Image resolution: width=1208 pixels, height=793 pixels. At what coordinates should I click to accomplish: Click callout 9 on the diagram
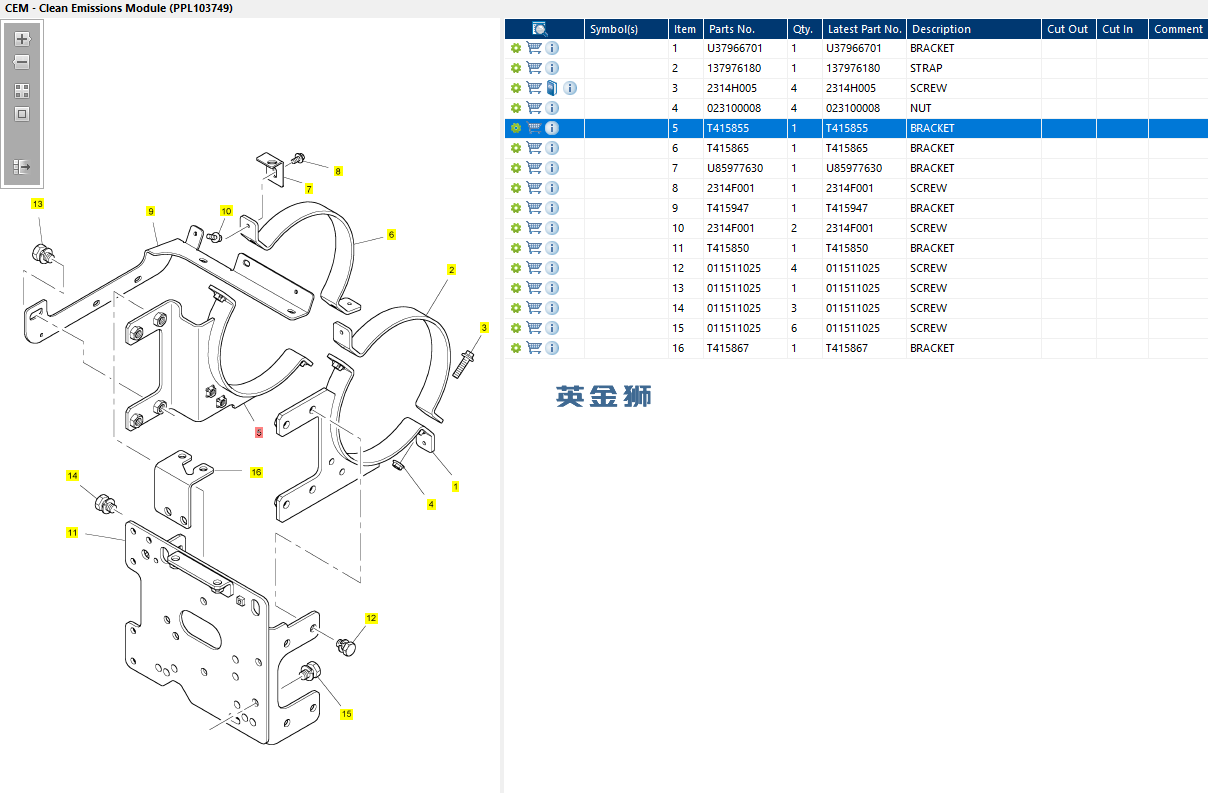click(150, 211)
